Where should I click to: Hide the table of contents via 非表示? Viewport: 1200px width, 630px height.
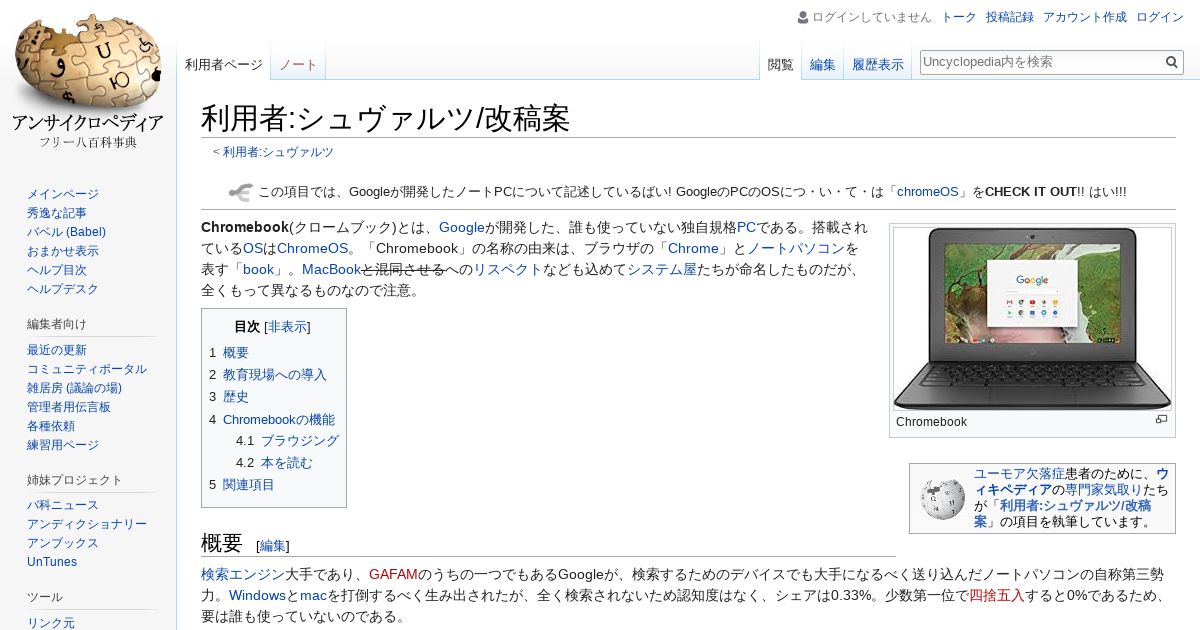click(287, 327)
